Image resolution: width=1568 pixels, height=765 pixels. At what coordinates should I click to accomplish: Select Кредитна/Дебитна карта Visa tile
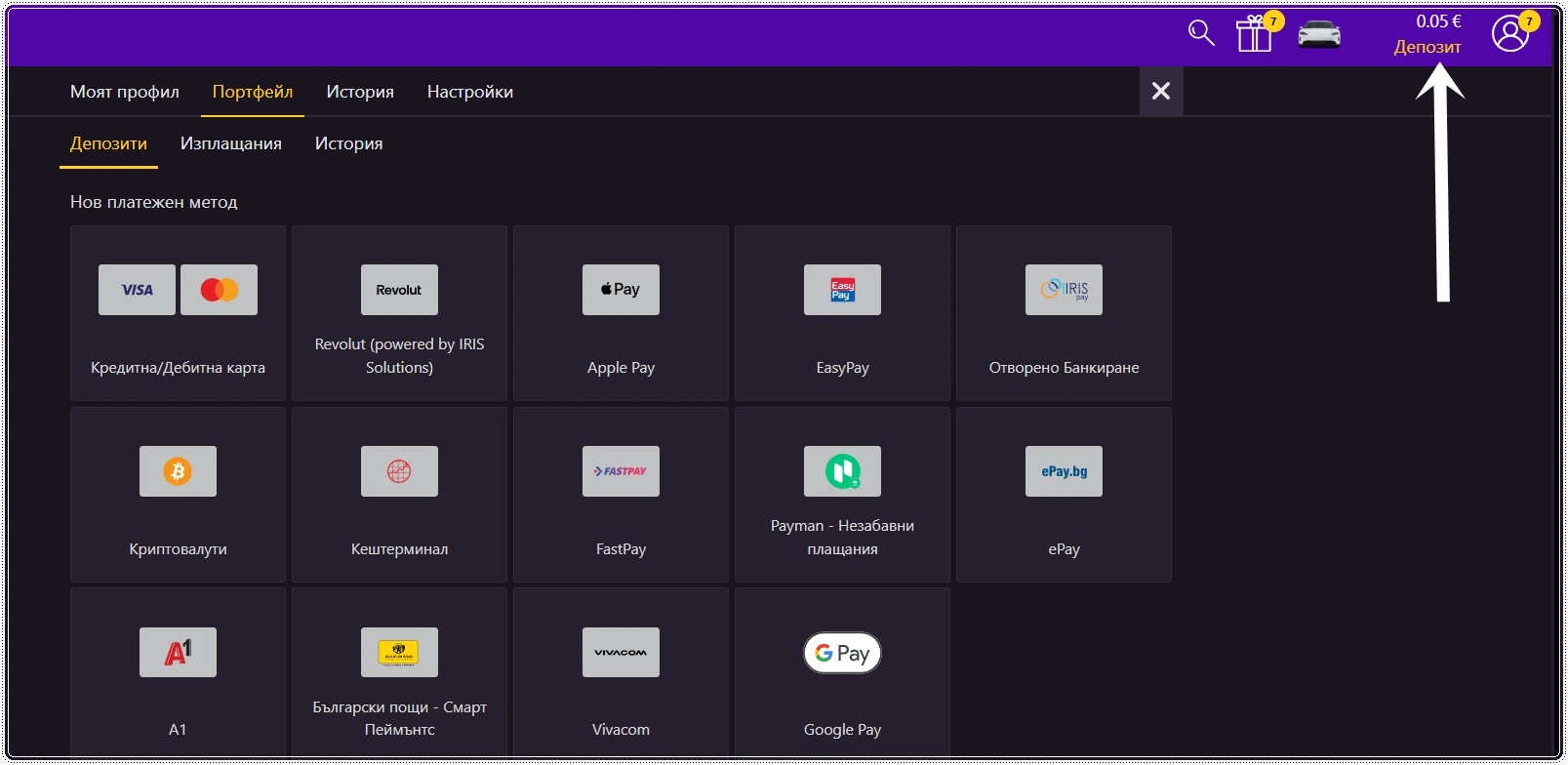tap(178, 313)
